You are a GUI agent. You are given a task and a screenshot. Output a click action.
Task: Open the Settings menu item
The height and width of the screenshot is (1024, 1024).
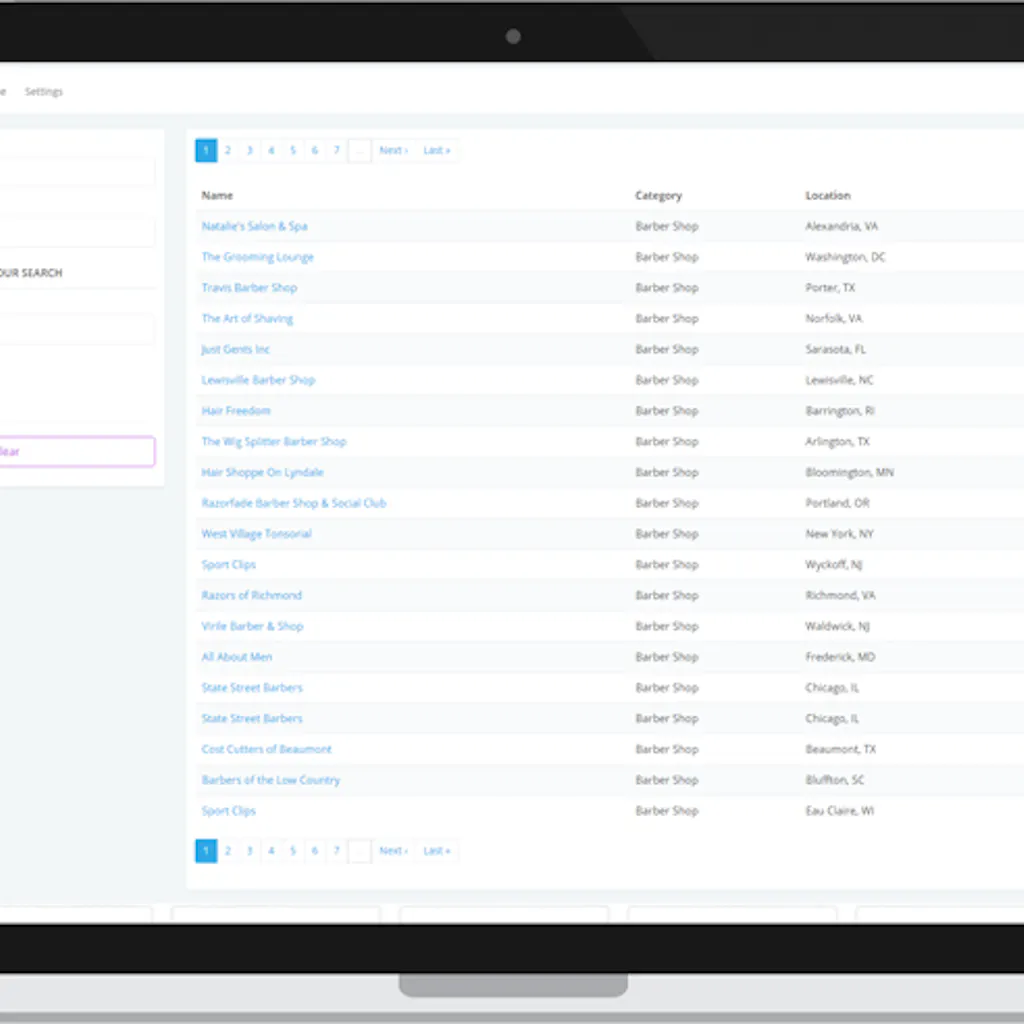point(44,92)
